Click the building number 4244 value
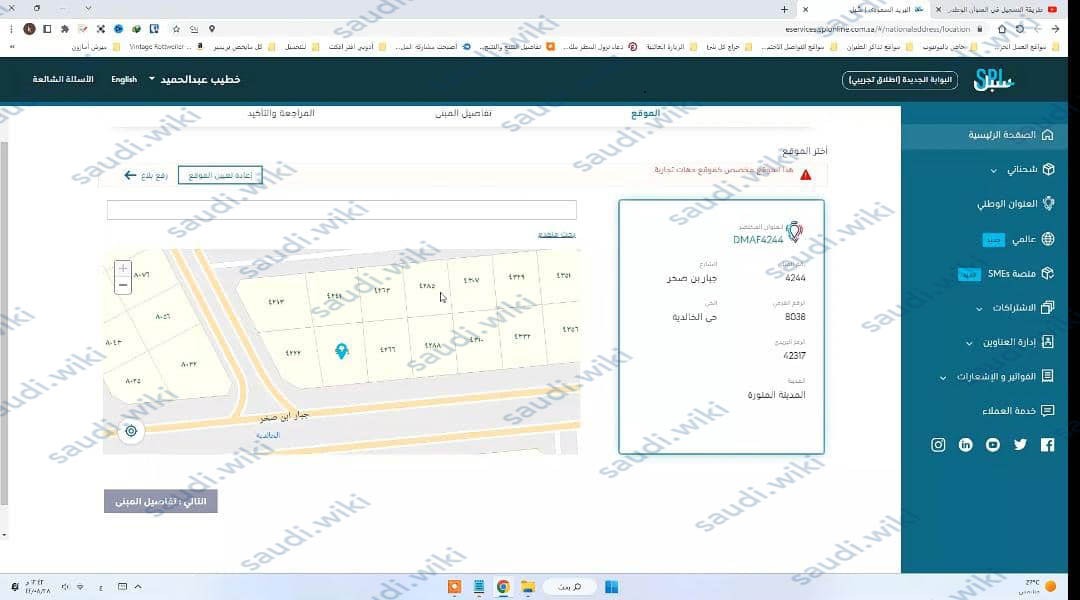 pos(795,278)
